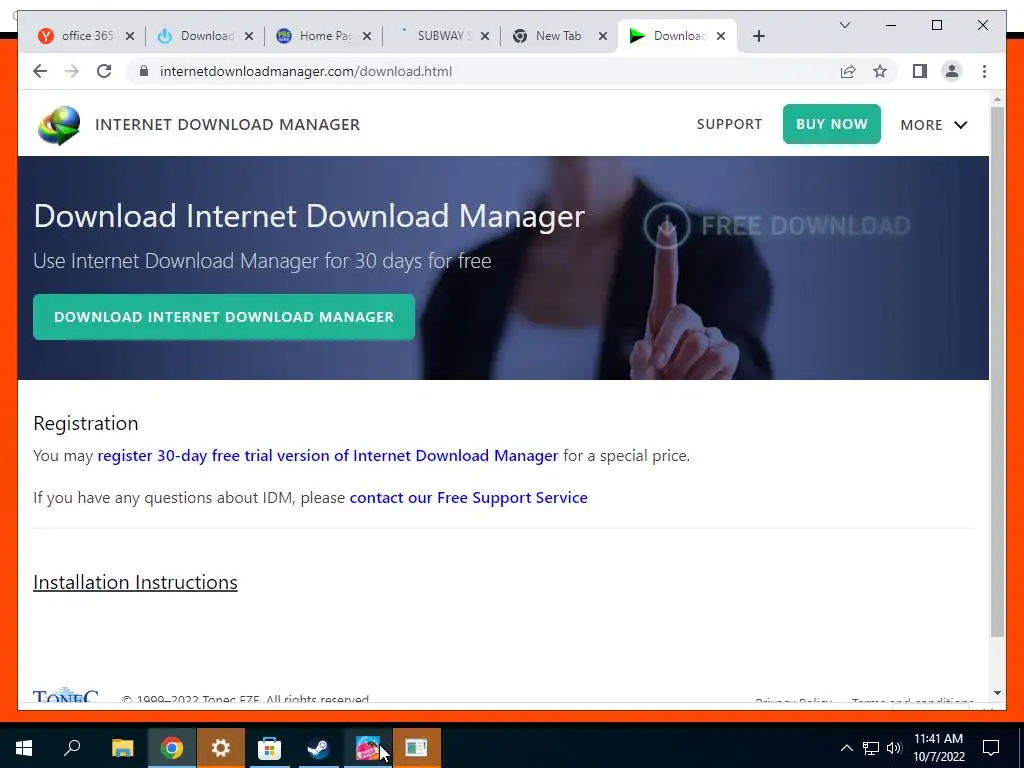The width and height of the screenshot is (1024, 768).
Task: Open File Explorer from the taskbar
Action: [x=122, y=748]
